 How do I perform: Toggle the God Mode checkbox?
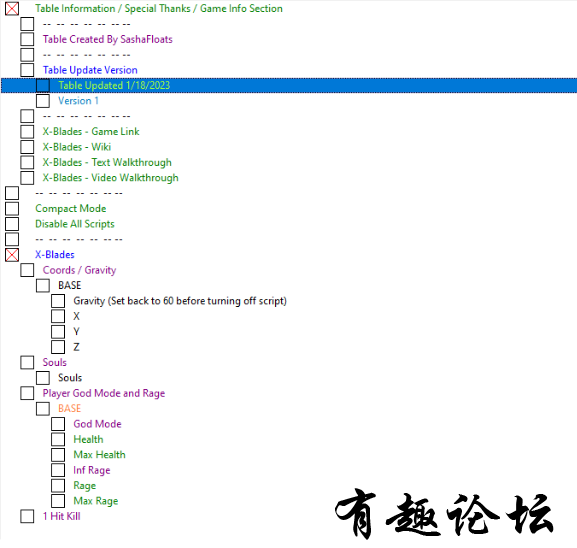pyautogui.click(x=58, y=424)
